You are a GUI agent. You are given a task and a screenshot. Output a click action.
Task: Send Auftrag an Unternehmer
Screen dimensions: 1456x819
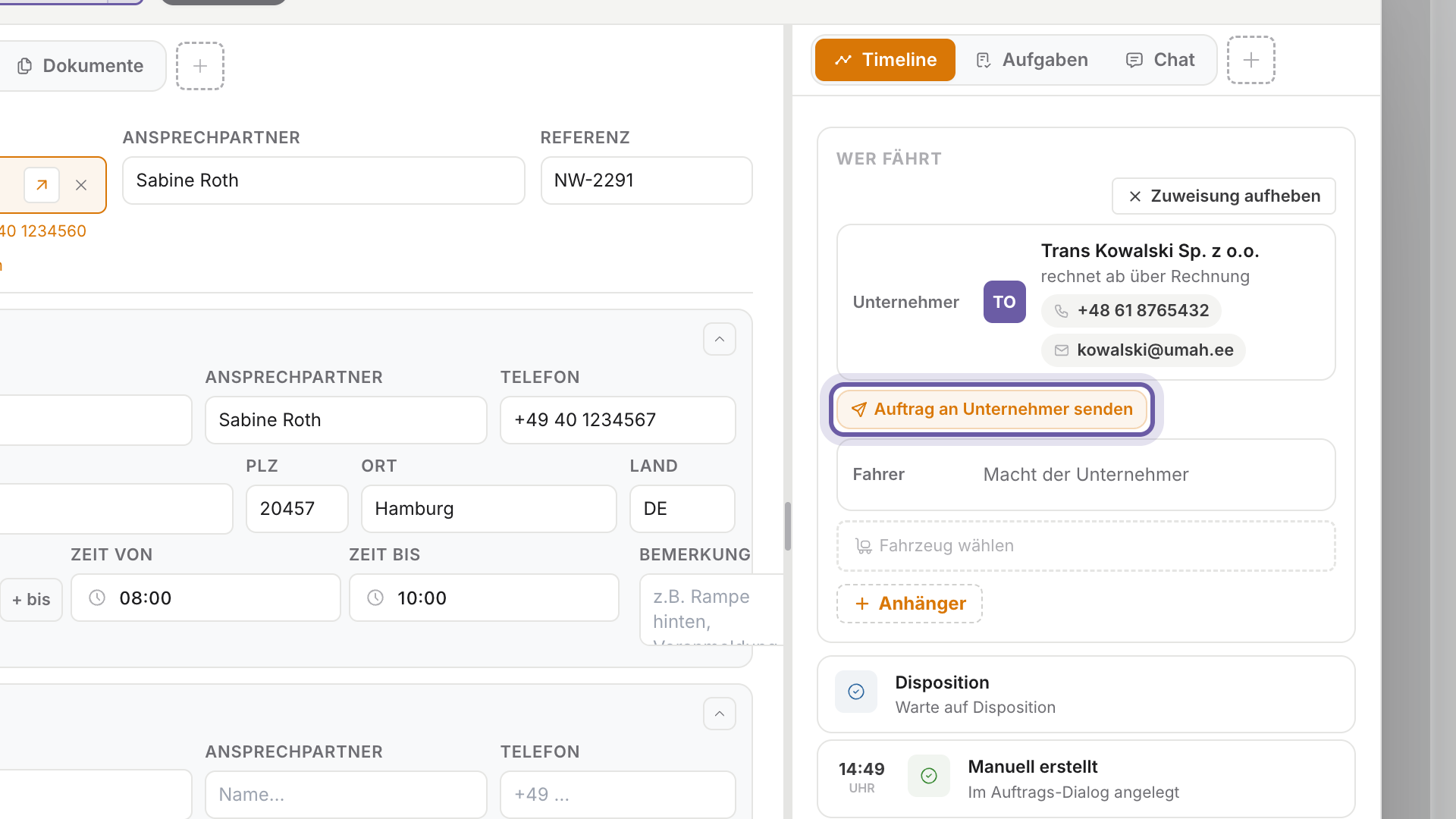click(x=992, y=409)
